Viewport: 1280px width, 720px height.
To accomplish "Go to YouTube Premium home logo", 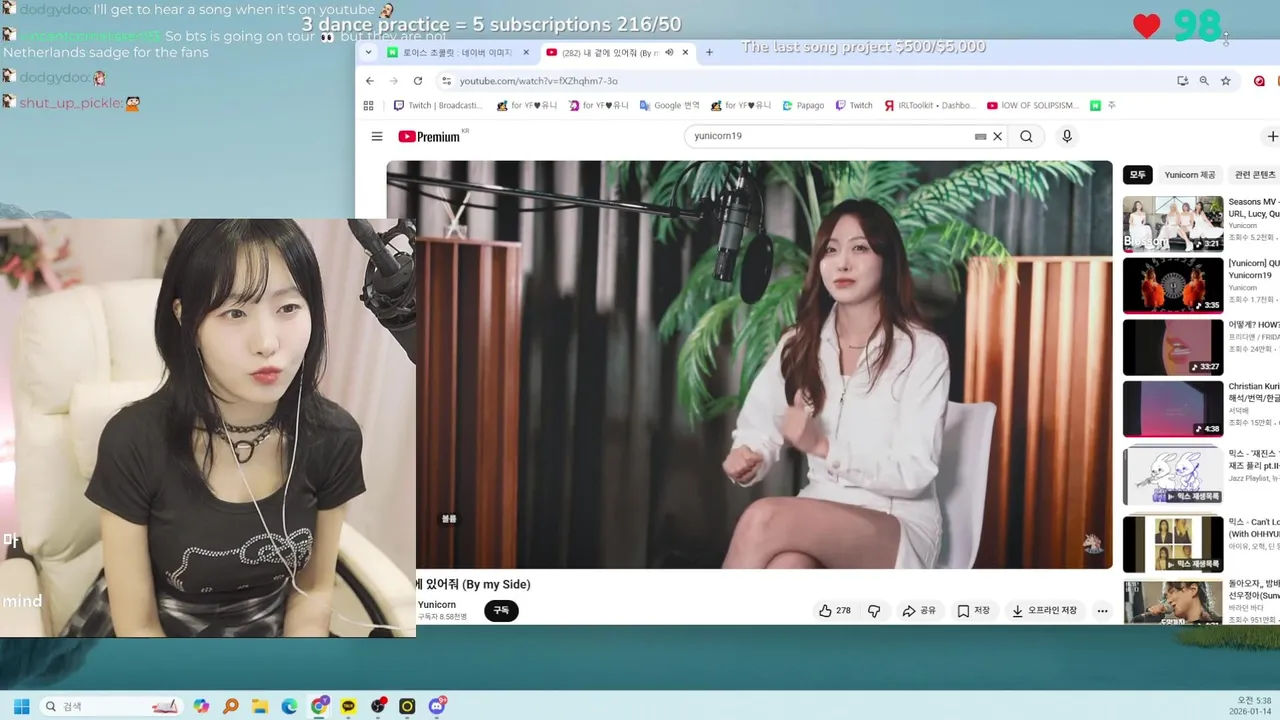I will [x=430, y=137].
